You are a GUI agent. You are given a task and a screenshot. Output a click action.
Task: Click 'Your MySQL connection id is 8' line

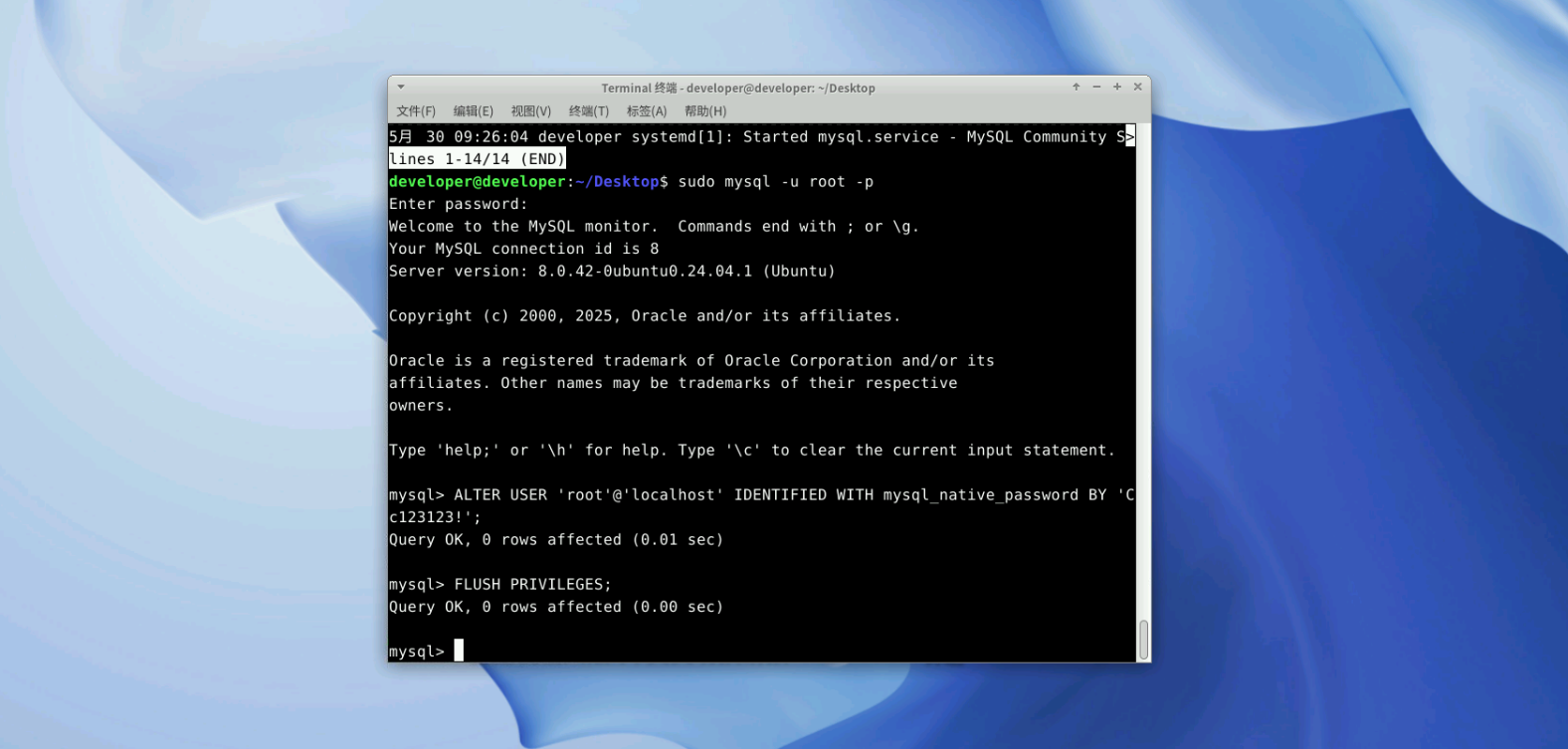coord(524,249)
